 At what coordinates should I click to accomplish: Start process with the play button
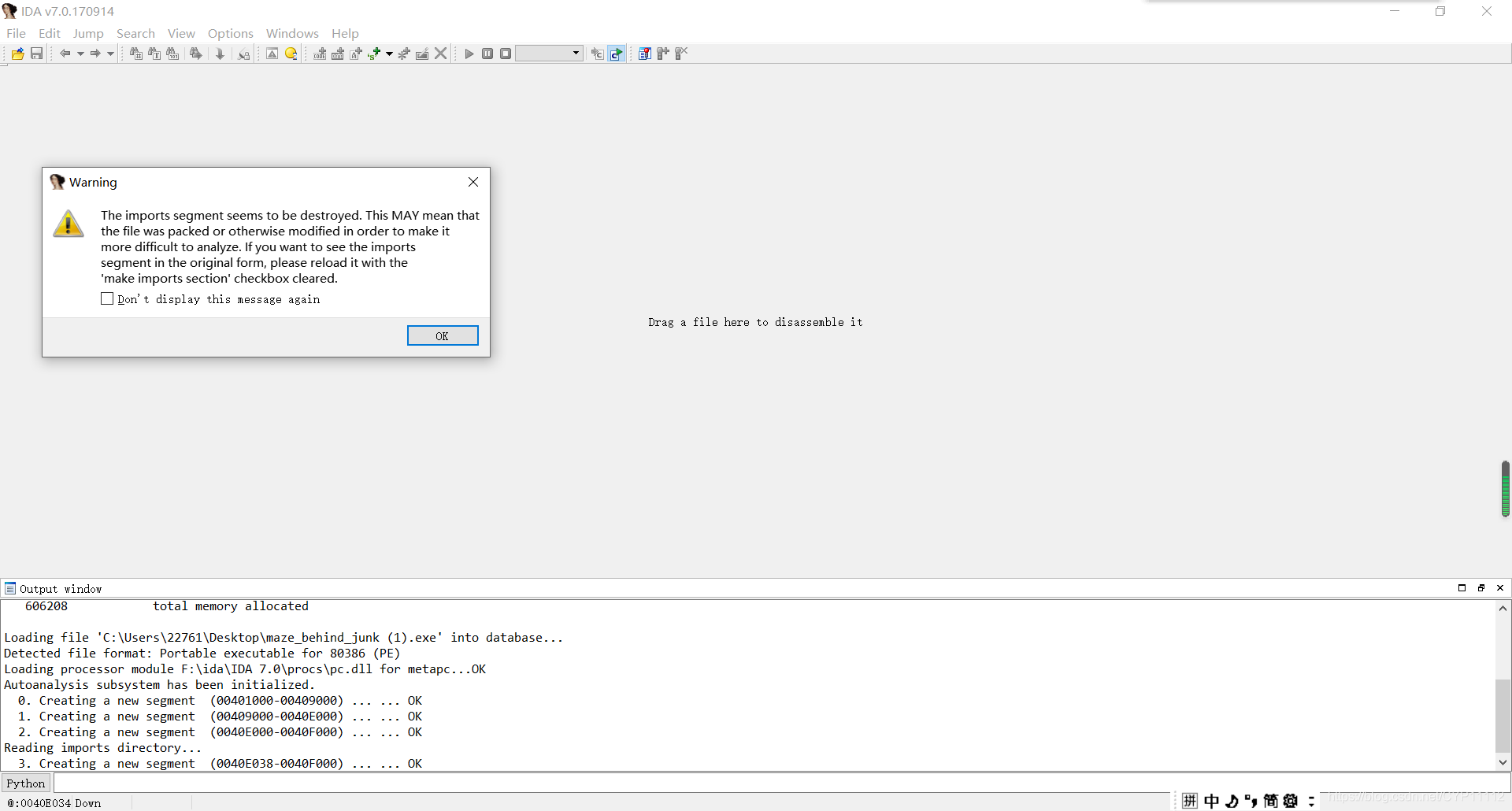tap(469, 54)
